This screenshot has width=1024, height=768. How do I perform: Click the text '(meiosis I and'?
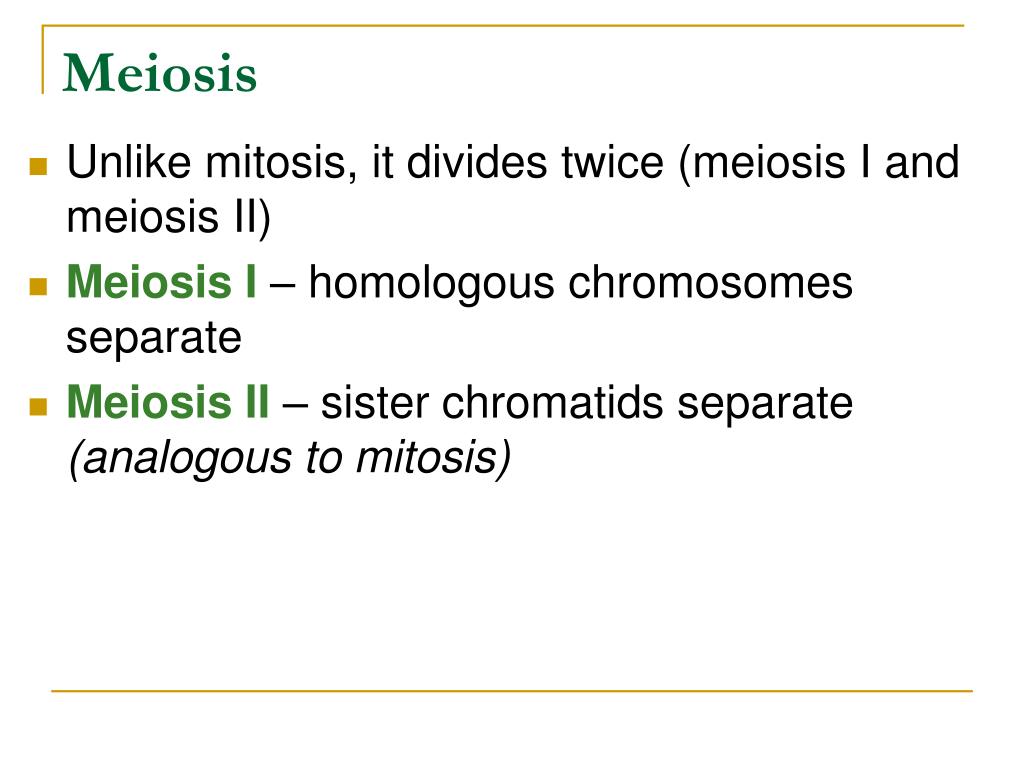click(x=819, y=163)
